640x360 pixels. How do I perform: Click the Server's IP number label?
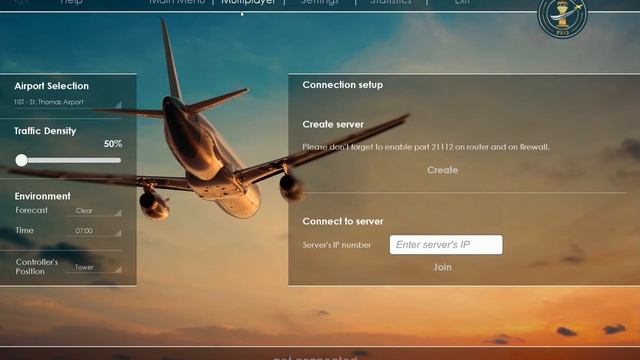pos(337,245)
